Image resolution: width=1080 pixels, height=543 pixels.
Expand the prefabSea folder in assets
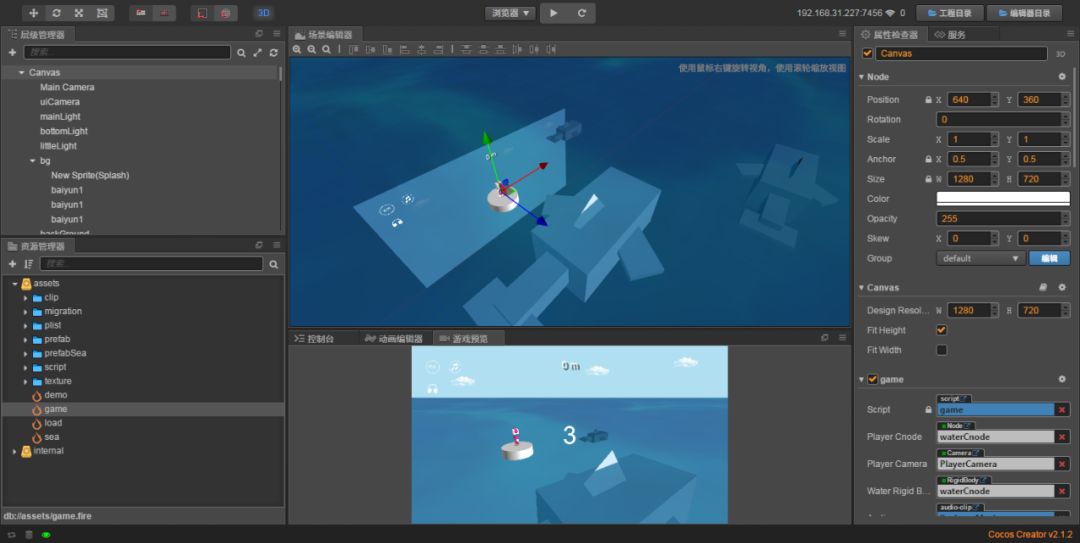point(26,353)
